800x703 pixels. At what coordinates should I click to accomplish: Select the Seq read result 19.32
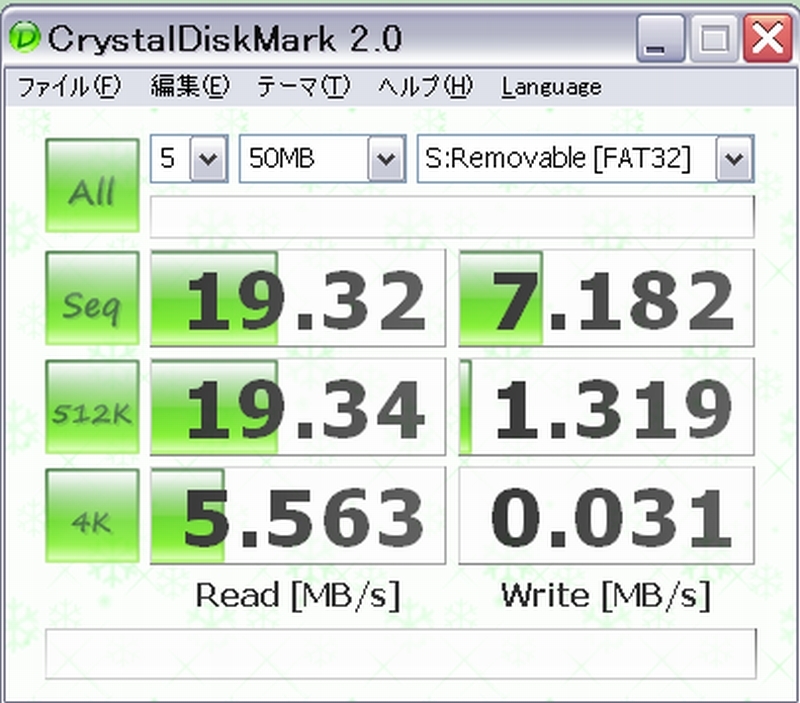pyautogui.click(x=298, y=299)
